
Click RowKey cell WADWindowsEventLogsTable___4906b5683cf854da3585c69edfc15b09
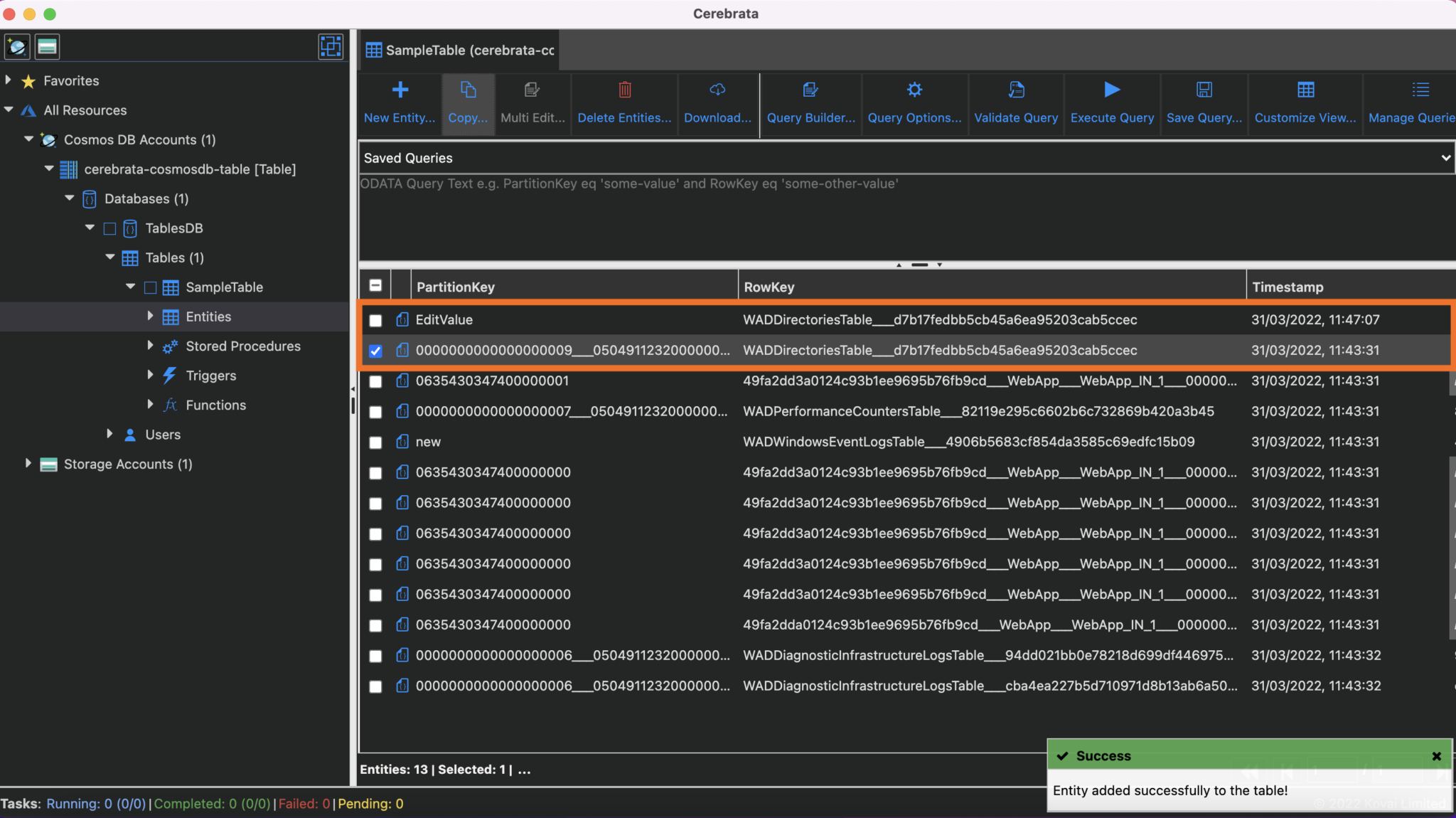(x=968, y=442)
